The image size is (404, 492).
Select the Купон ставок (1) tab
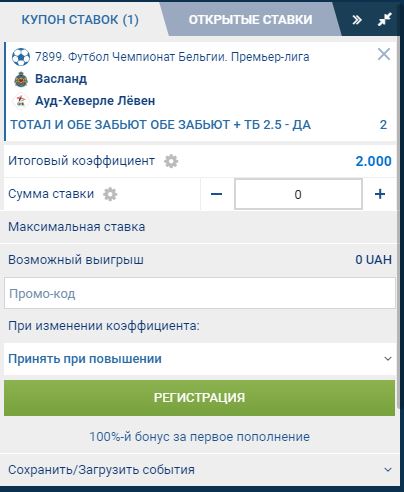(80, 20)
